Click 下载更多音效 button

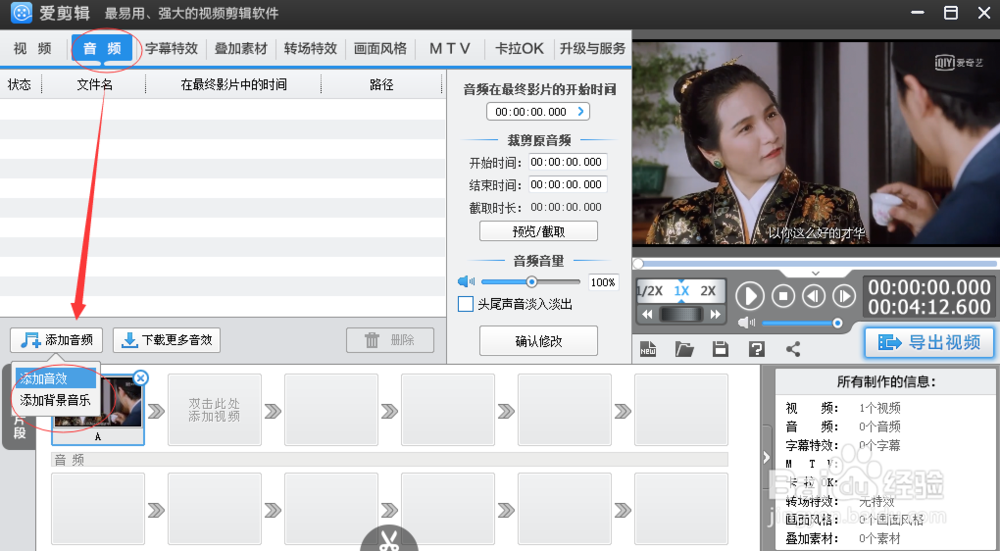[x=167, y=340]
